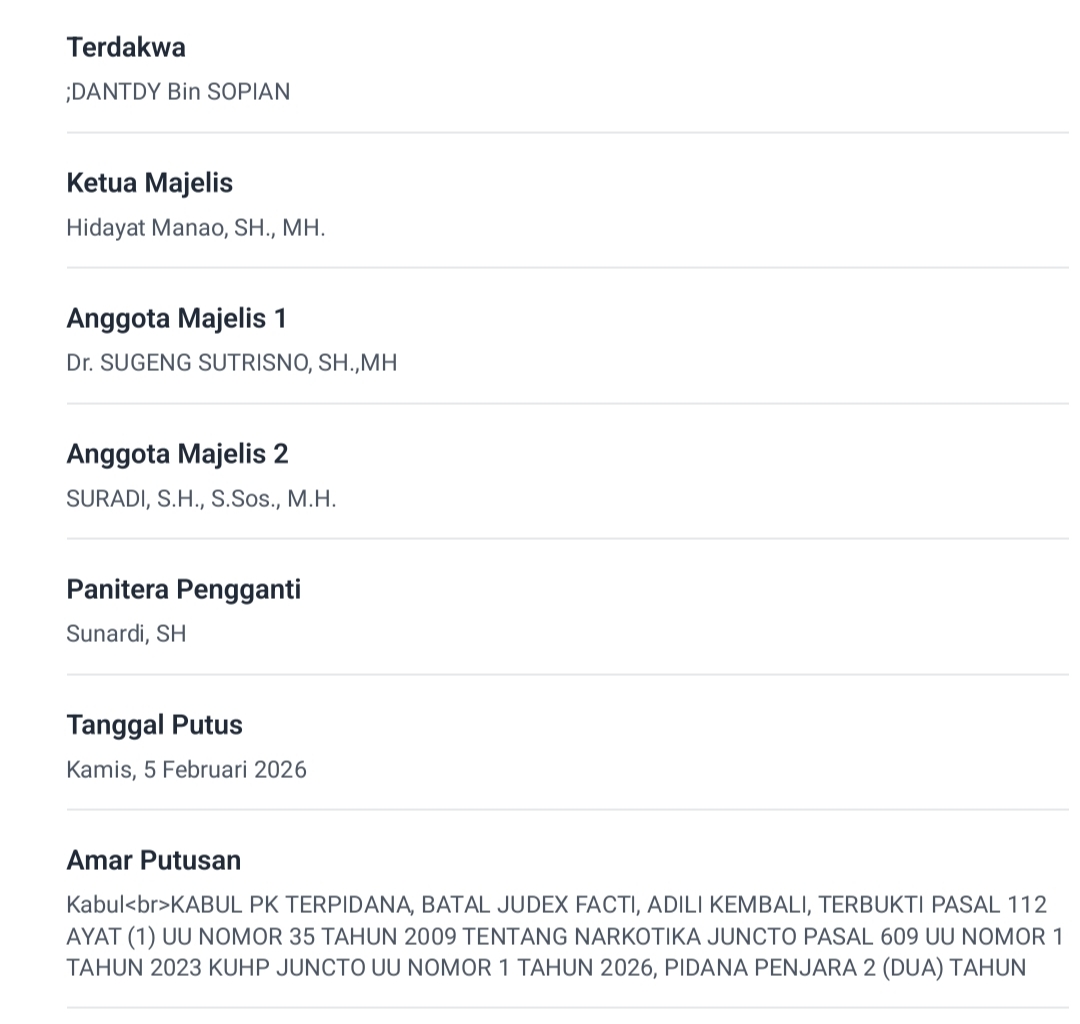This screenshot has width=1080, height=1024.
Task: Click the text KABUL PK TERPIDANA
Action: (290, 905)
